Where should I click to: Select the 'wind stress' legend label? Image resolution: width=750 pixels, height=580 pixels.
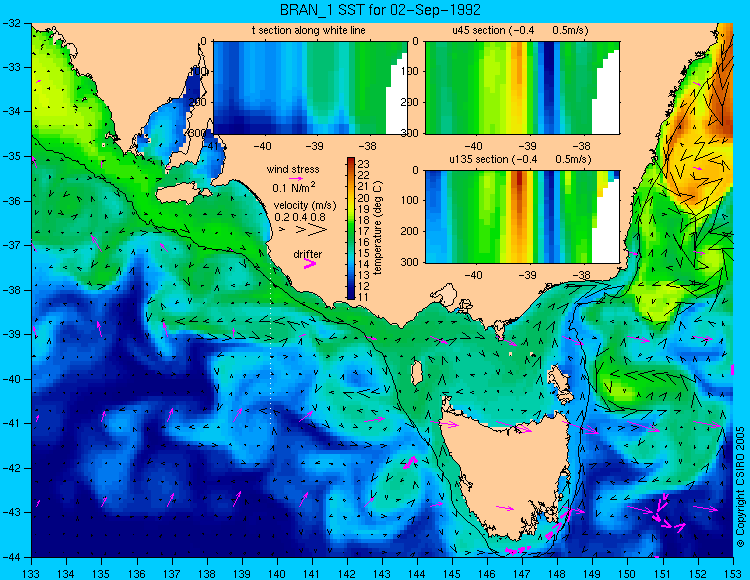click(x=293, y=169)
